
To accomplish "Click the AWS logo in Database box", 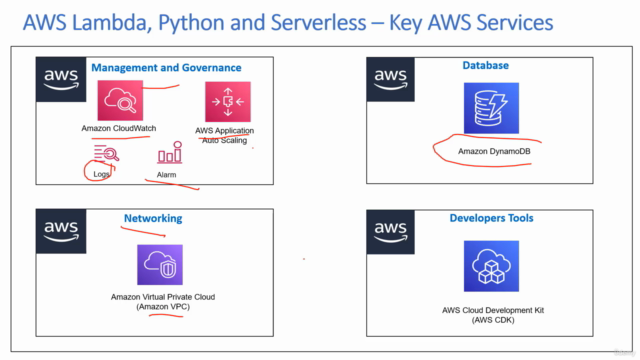I will (x=391, y=79).
